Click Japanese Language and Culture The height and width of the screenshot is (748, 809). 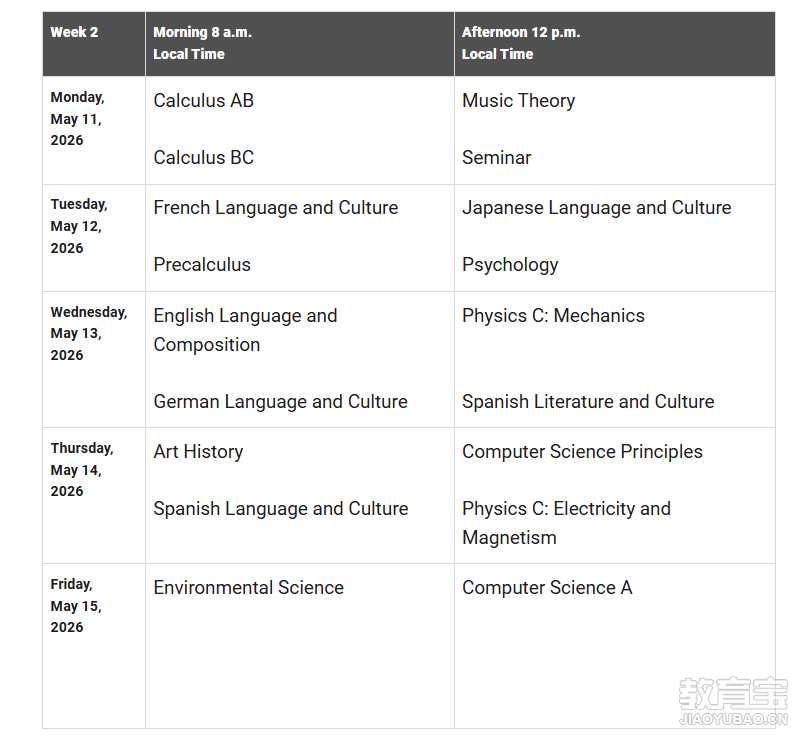tap(596, 208)
